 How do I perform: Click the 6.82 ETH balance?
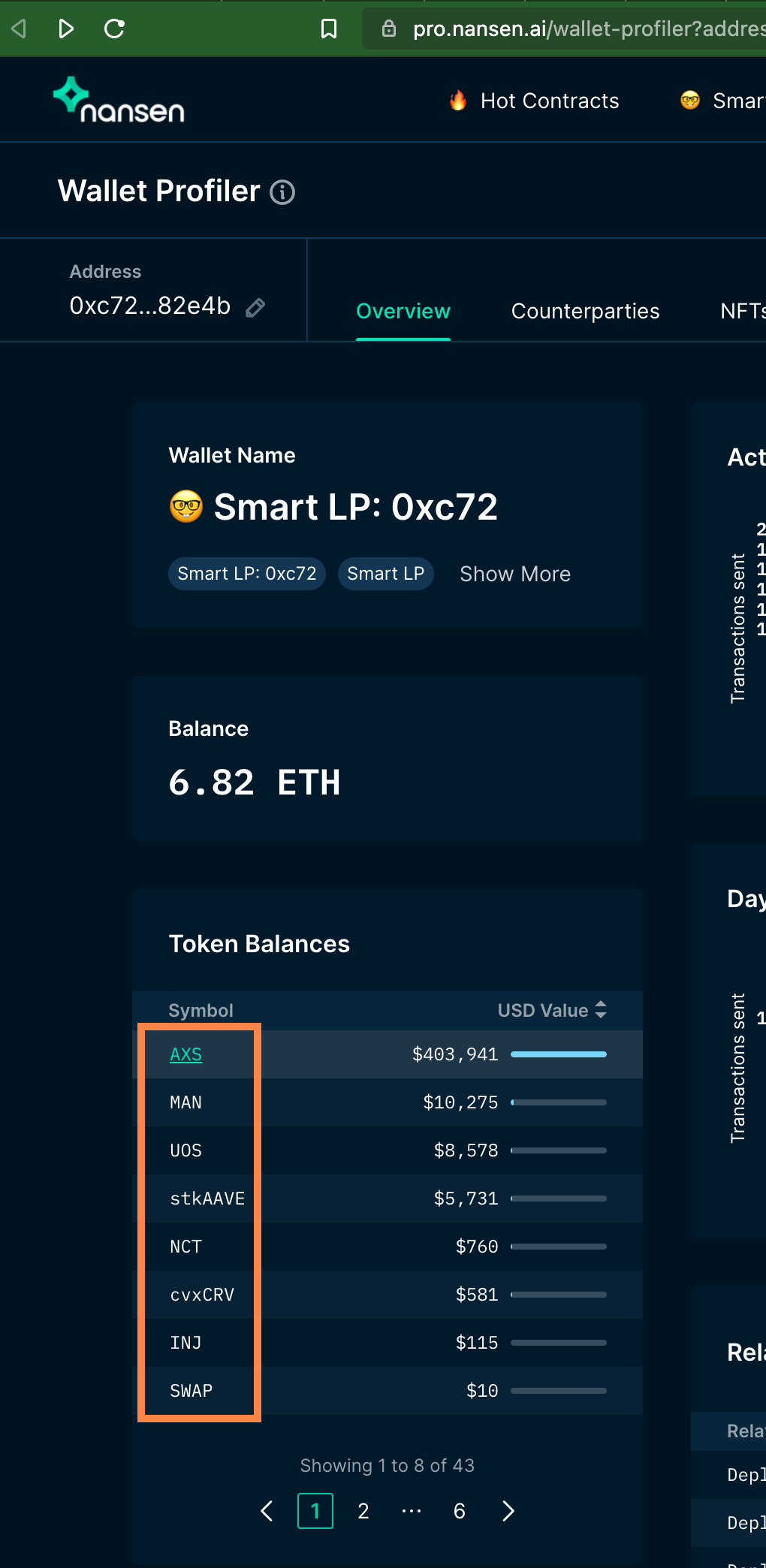click(255, 782)
